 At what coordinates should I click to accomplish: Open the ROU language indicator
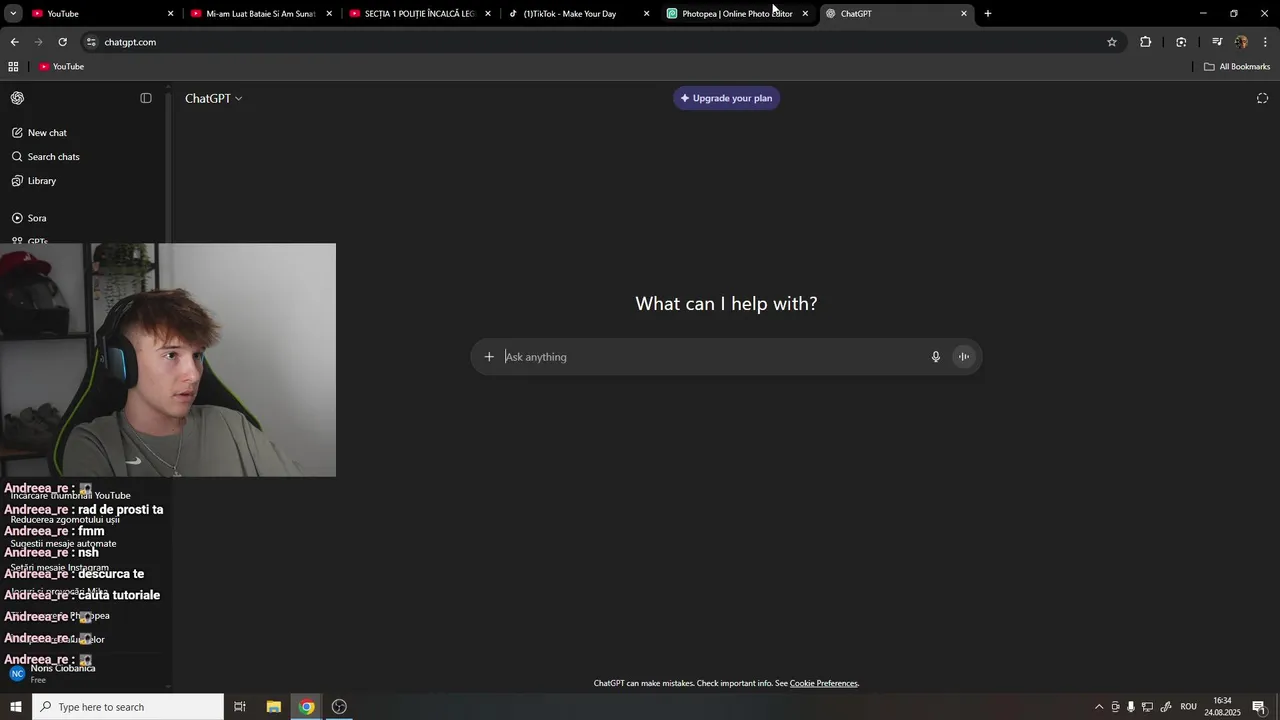[x=1189, y=707]
